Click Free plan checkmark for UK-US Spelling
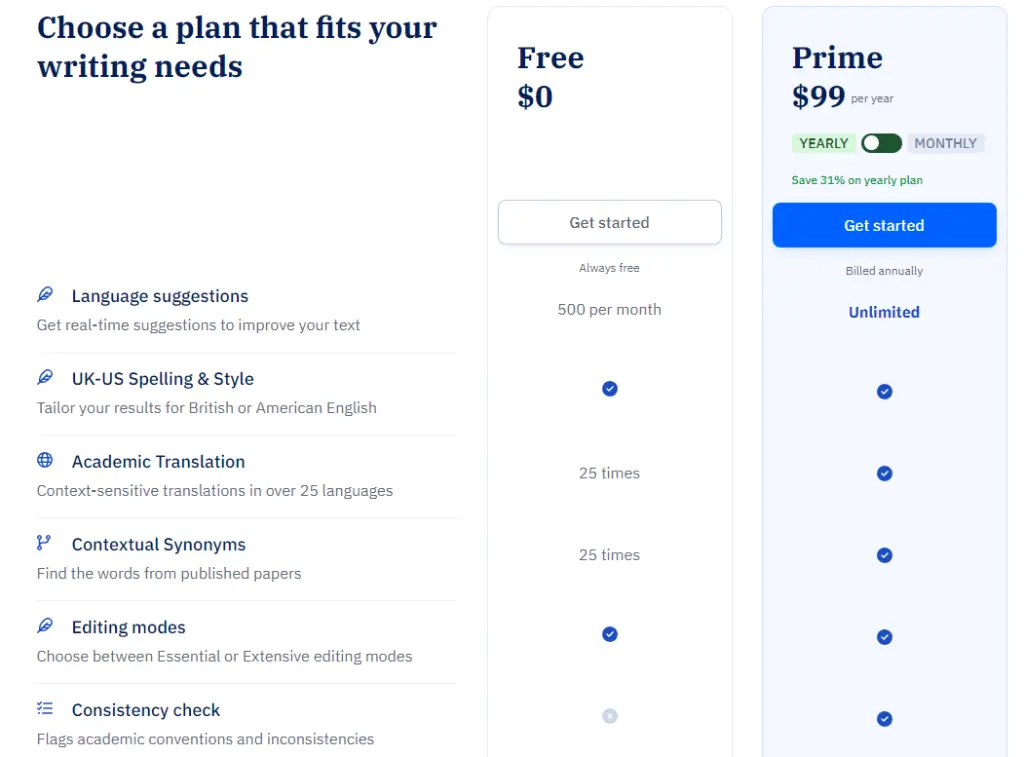The image size is (1024, 757). tap(609, 389)
